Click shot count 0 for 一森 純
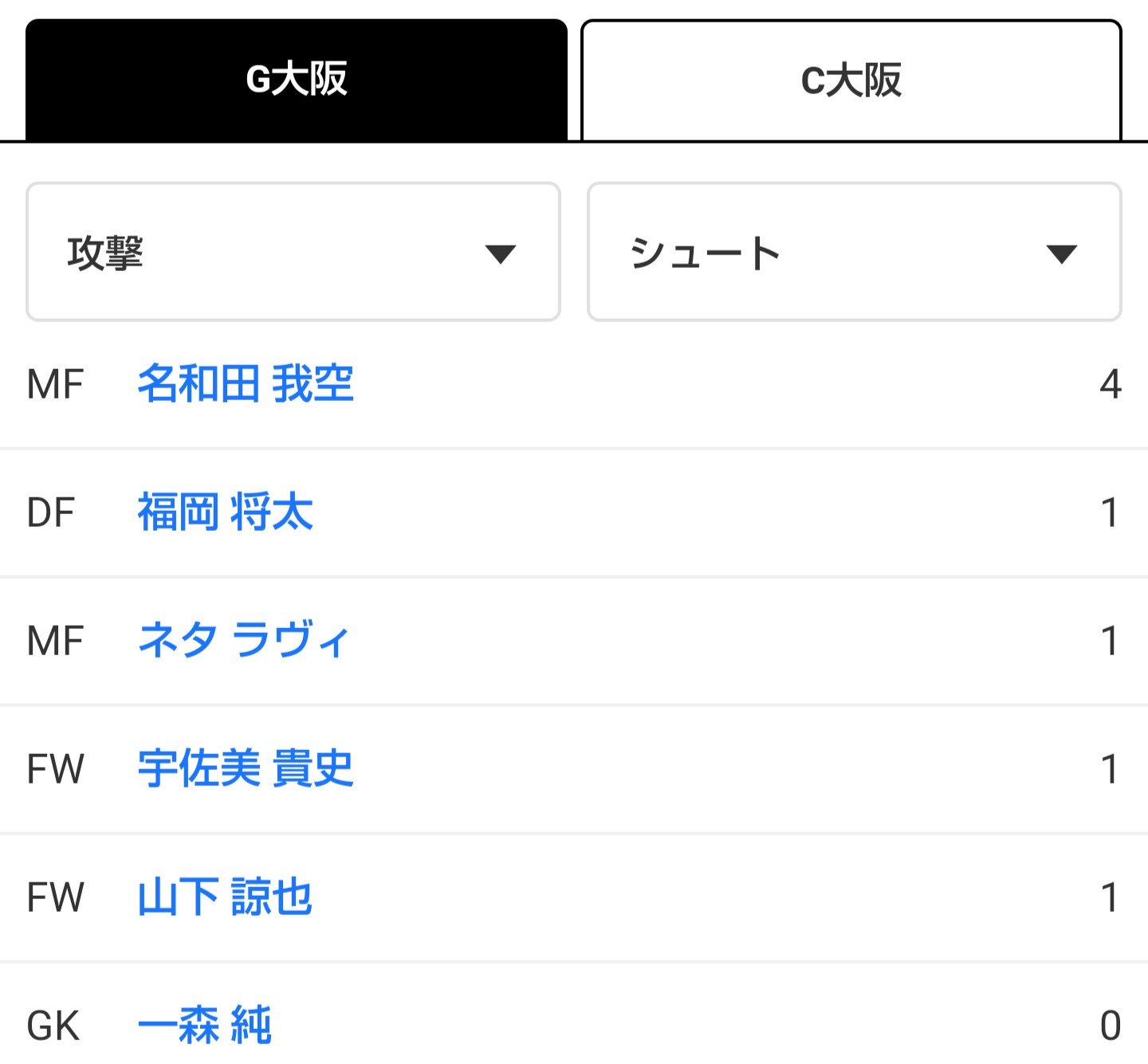1148x1064 pixels. coord(1111,1026)
